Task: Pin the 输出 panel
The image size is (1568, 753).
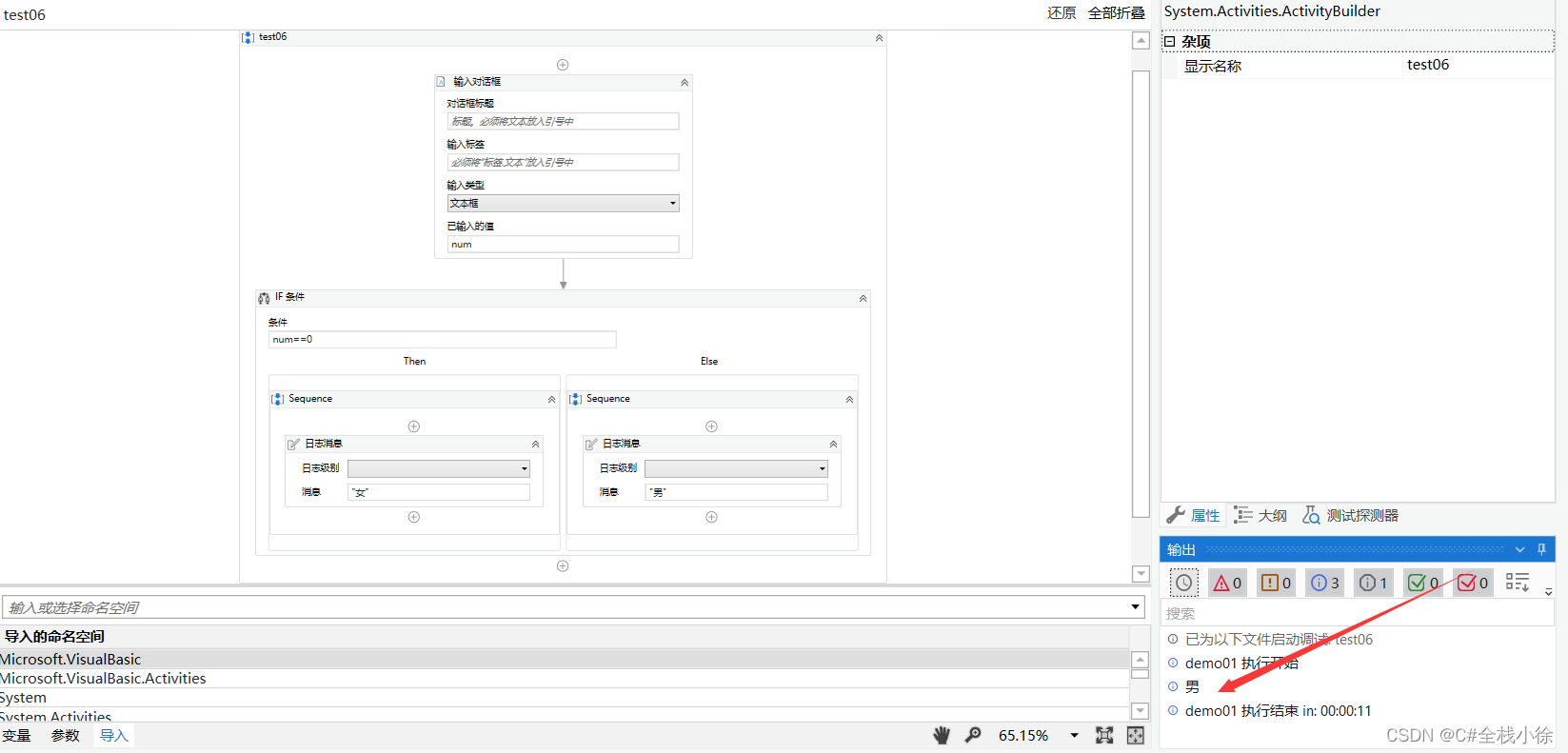Action: (1542, 549)
